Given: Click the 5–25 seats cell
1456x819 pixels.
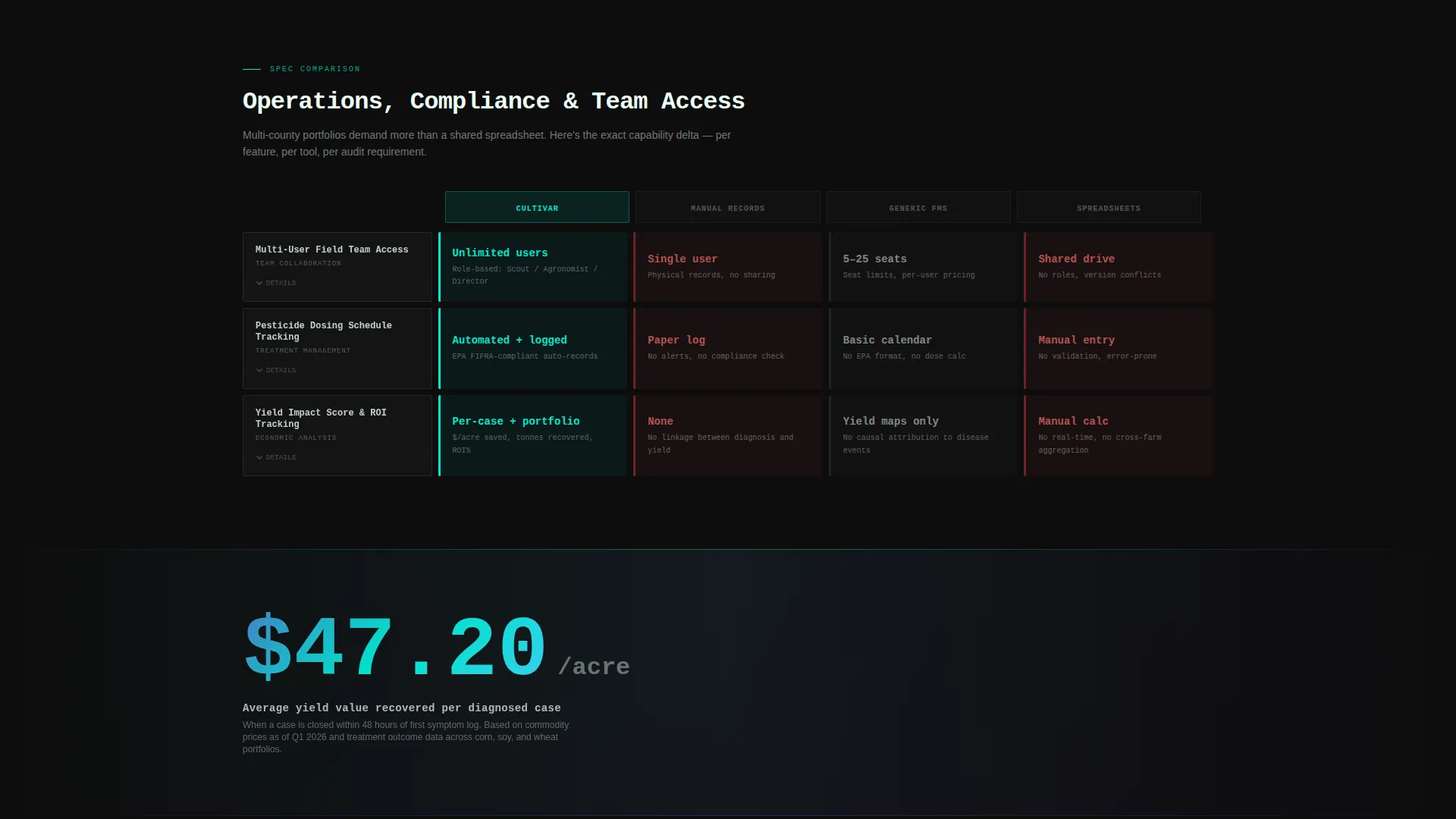Looking at the screenshot, I should 923,267.
